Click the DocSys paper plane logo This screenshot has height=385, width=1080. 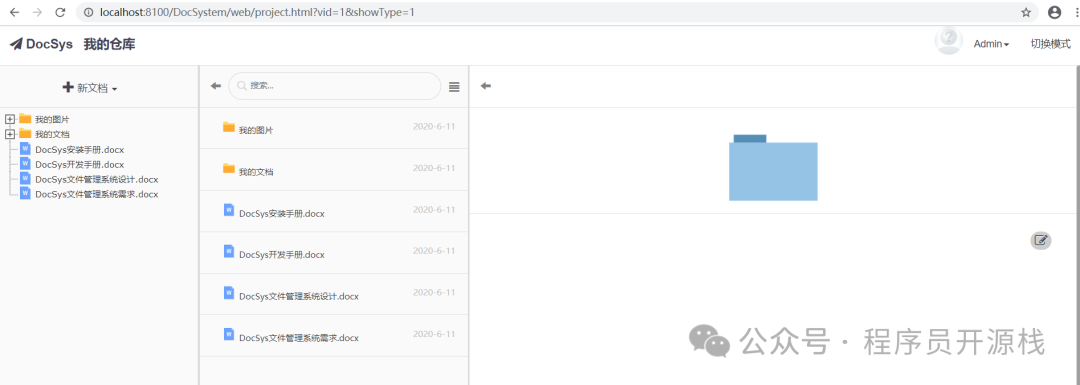coord(17,44)
